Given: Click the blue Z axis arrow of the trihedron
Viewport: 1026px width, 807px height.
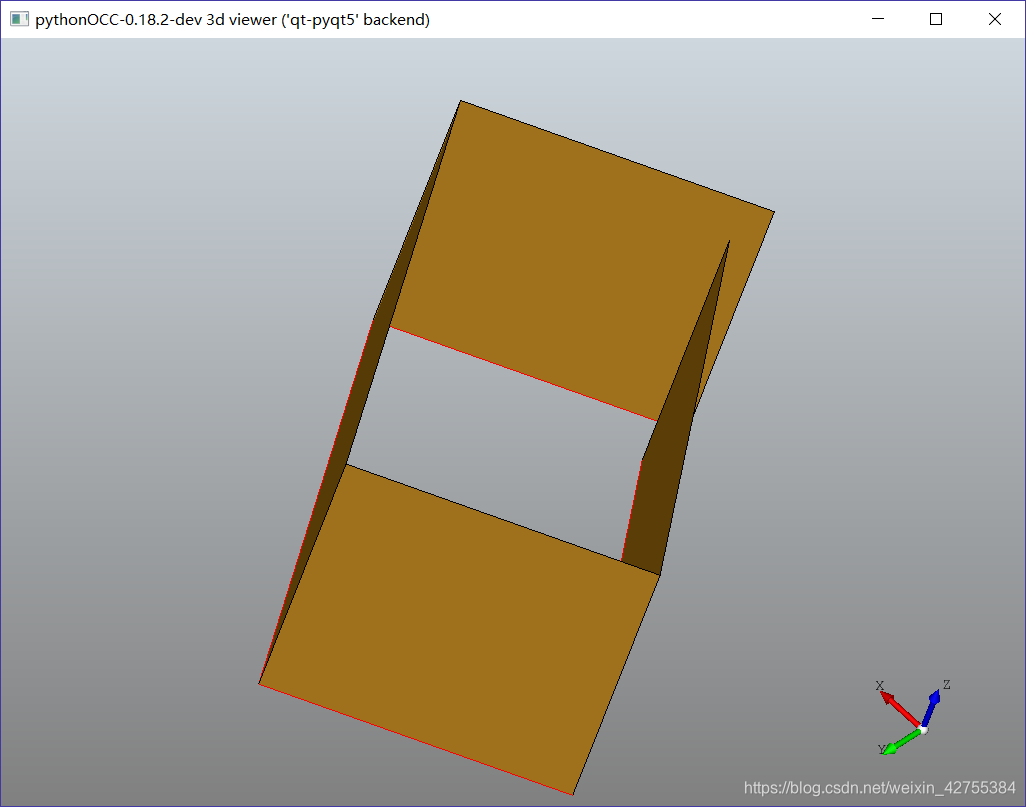Looking at the screenshot, I should [x=930, y=707].
